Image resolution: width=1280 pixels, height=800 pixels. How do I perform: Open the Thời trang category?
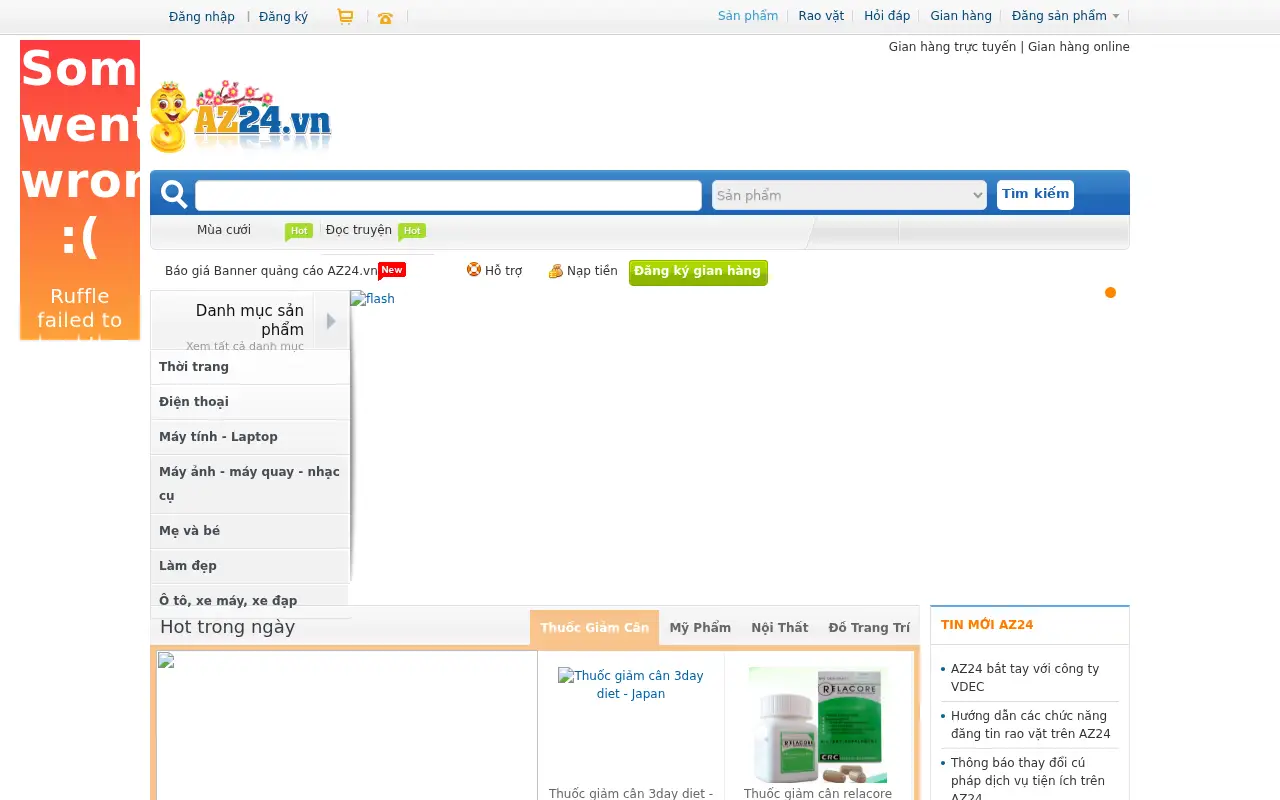tap(250, 367)
